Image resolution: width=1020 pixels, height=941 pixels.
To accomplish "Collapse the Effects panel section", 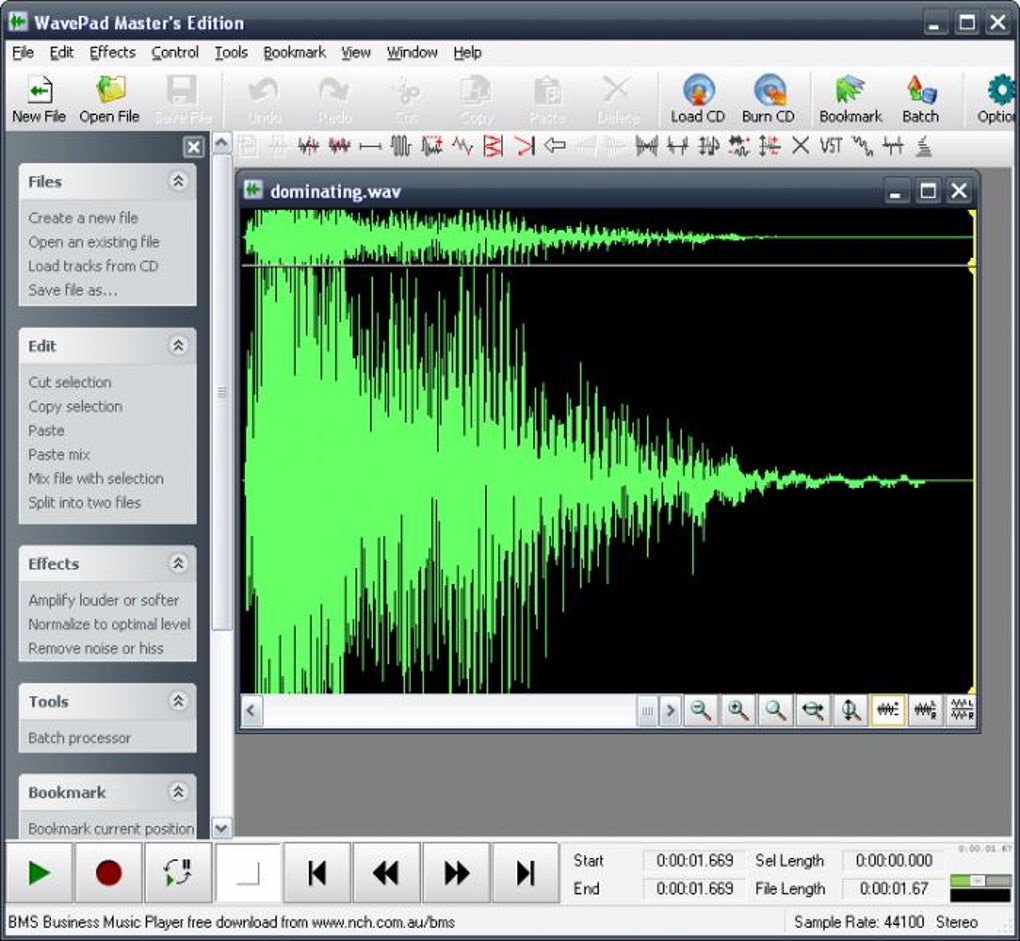I will [178, 563].
